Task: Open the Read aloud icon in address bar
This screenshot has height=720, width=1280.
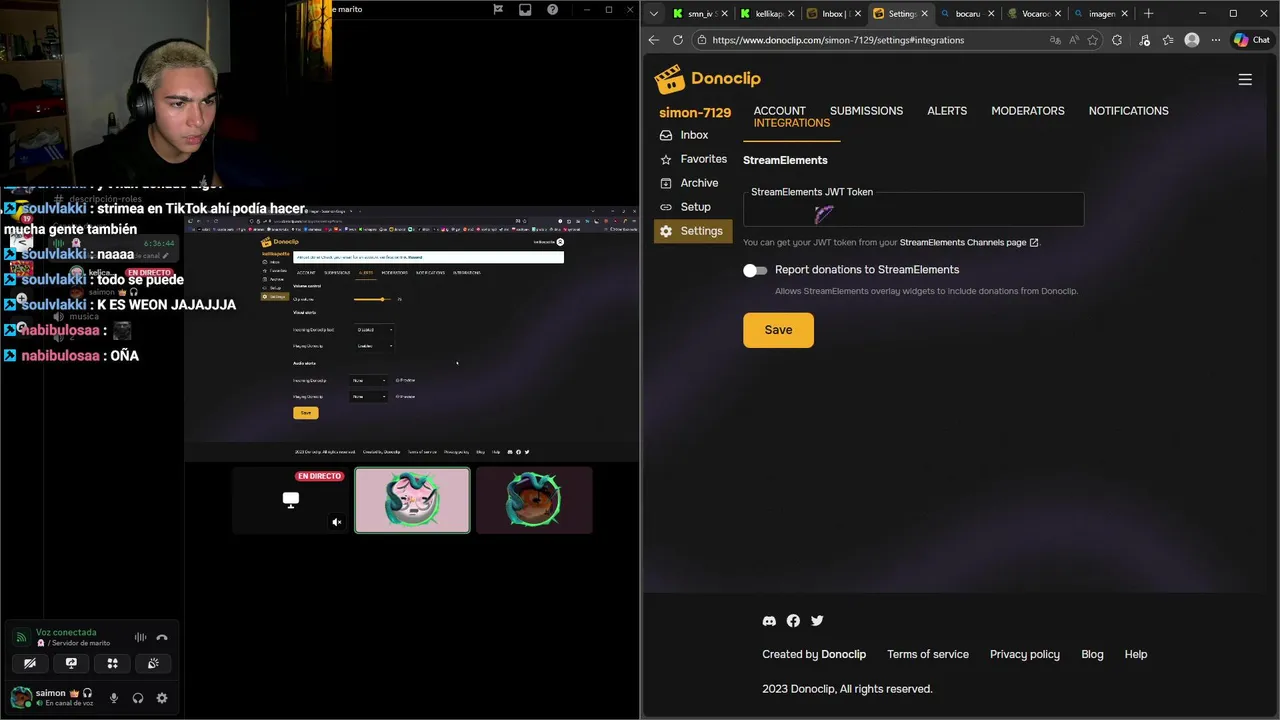Action: [x=1074, y=40]
